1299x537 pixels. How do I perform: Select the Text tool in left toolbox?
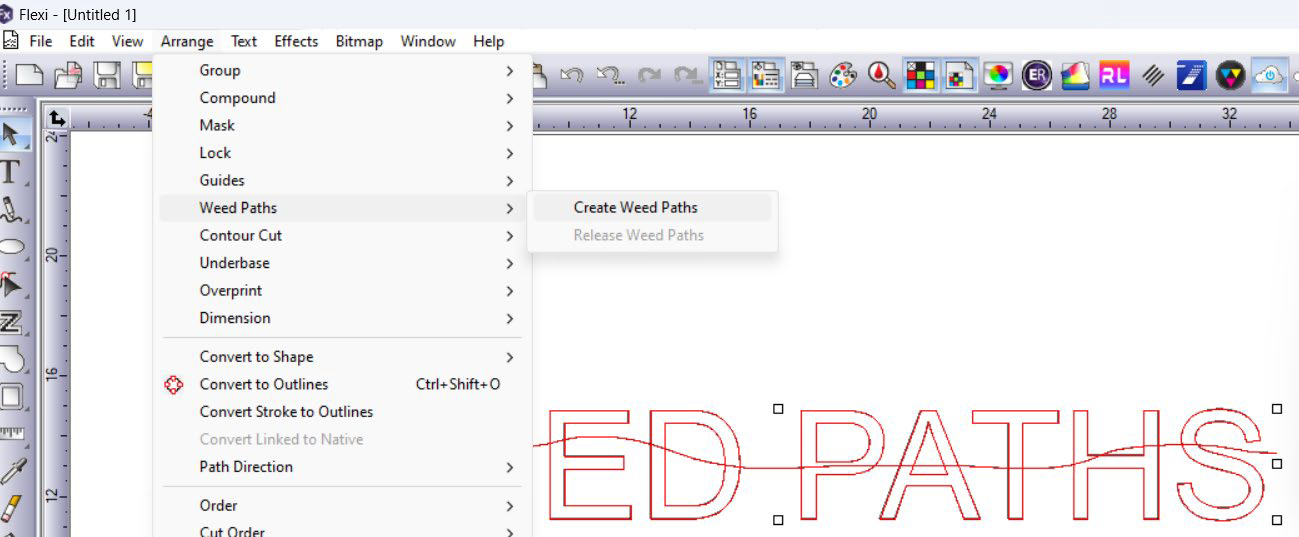(x=12, y=171)
